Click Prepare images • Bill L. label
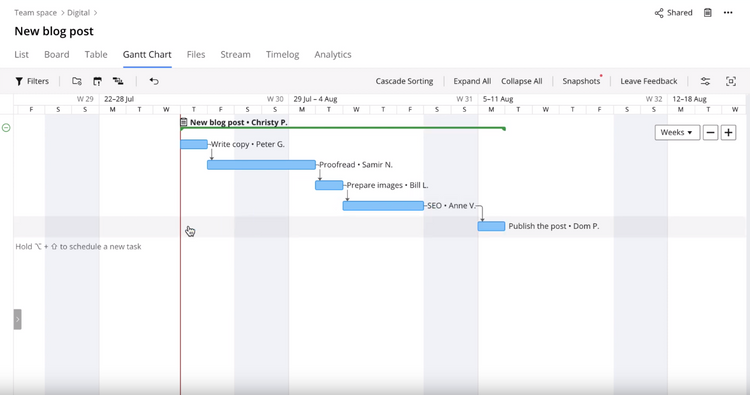 pos(387,185)
